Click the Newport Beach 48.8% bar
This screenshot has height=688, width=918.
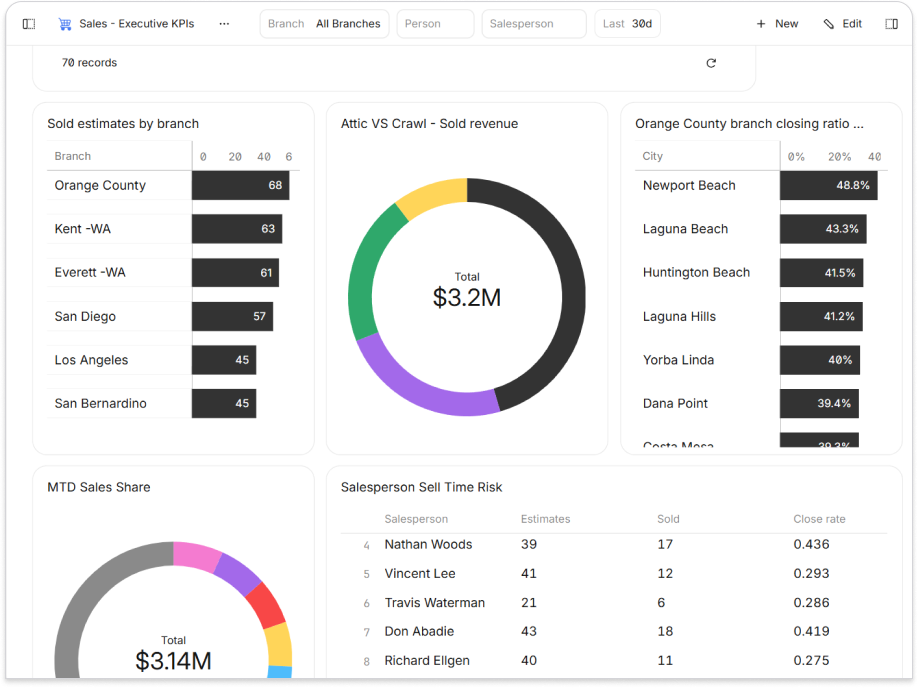(x=828, y=186)
